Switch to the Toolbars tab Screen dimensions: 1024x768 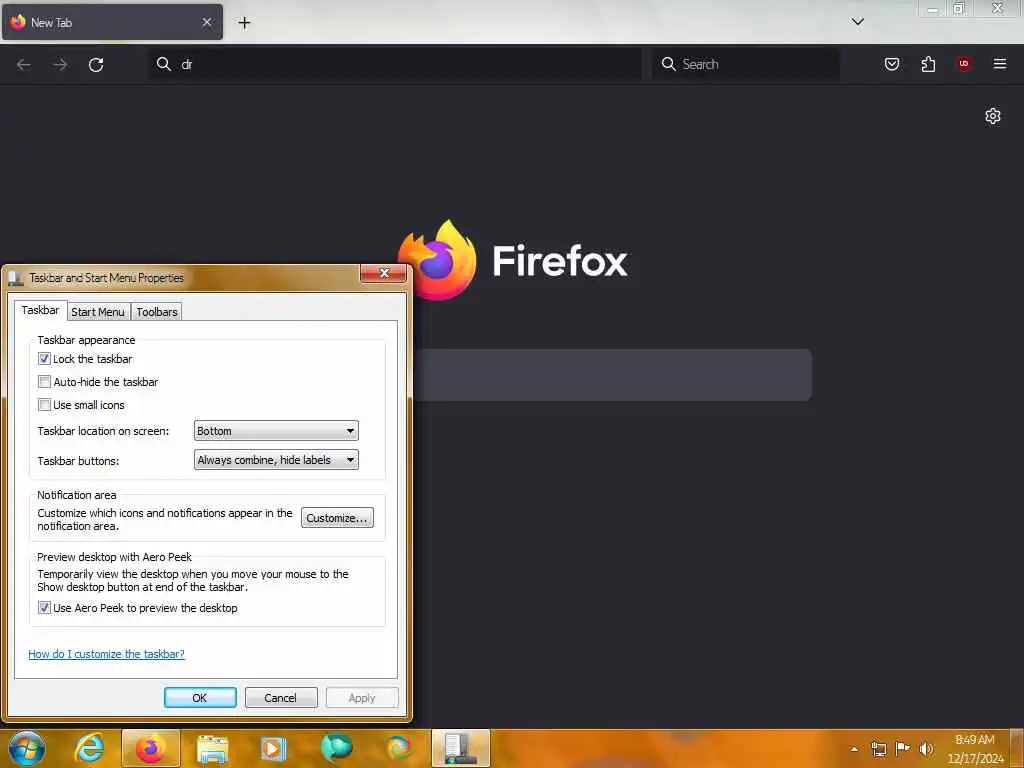(157, 312)
